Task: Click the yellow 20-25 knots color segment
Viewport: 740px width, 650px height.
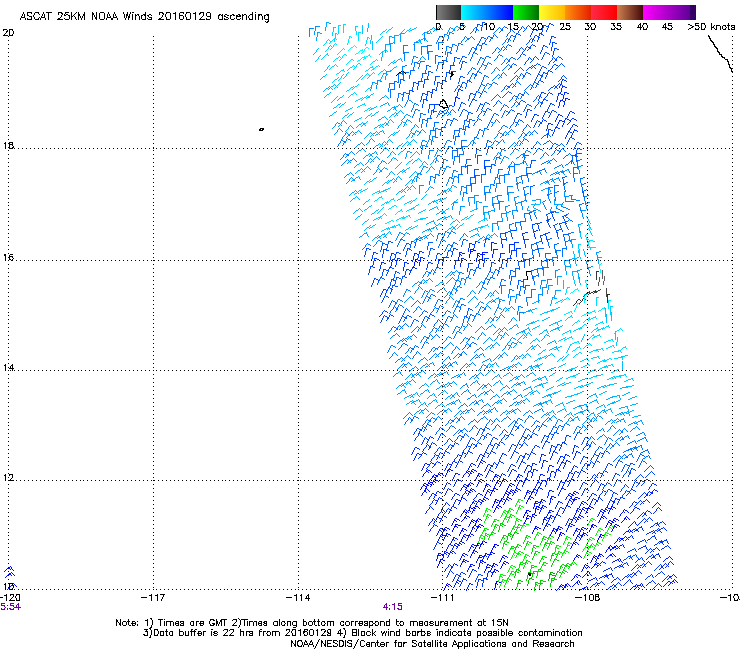Action: click(552, 12)
